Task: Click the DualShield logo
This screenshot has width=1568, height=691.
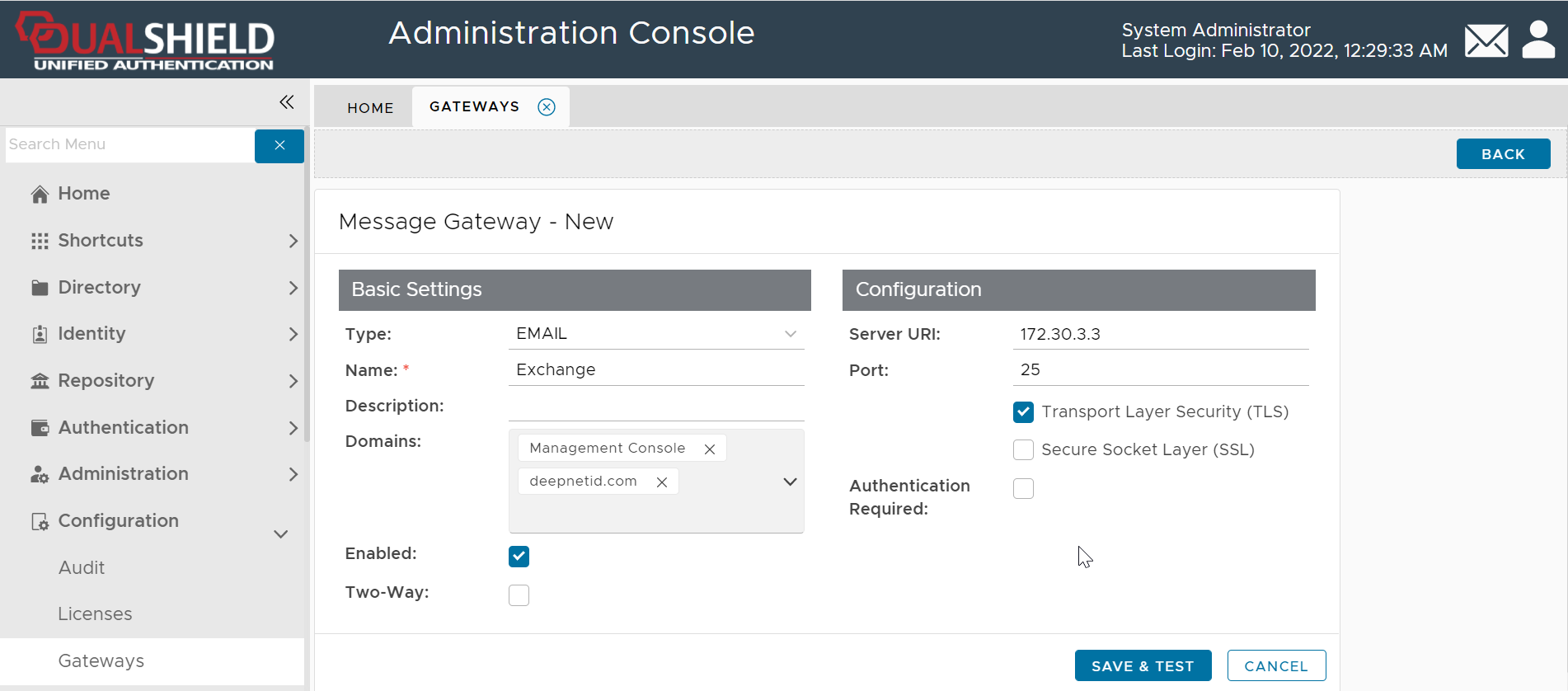Action: pos(146,40)
